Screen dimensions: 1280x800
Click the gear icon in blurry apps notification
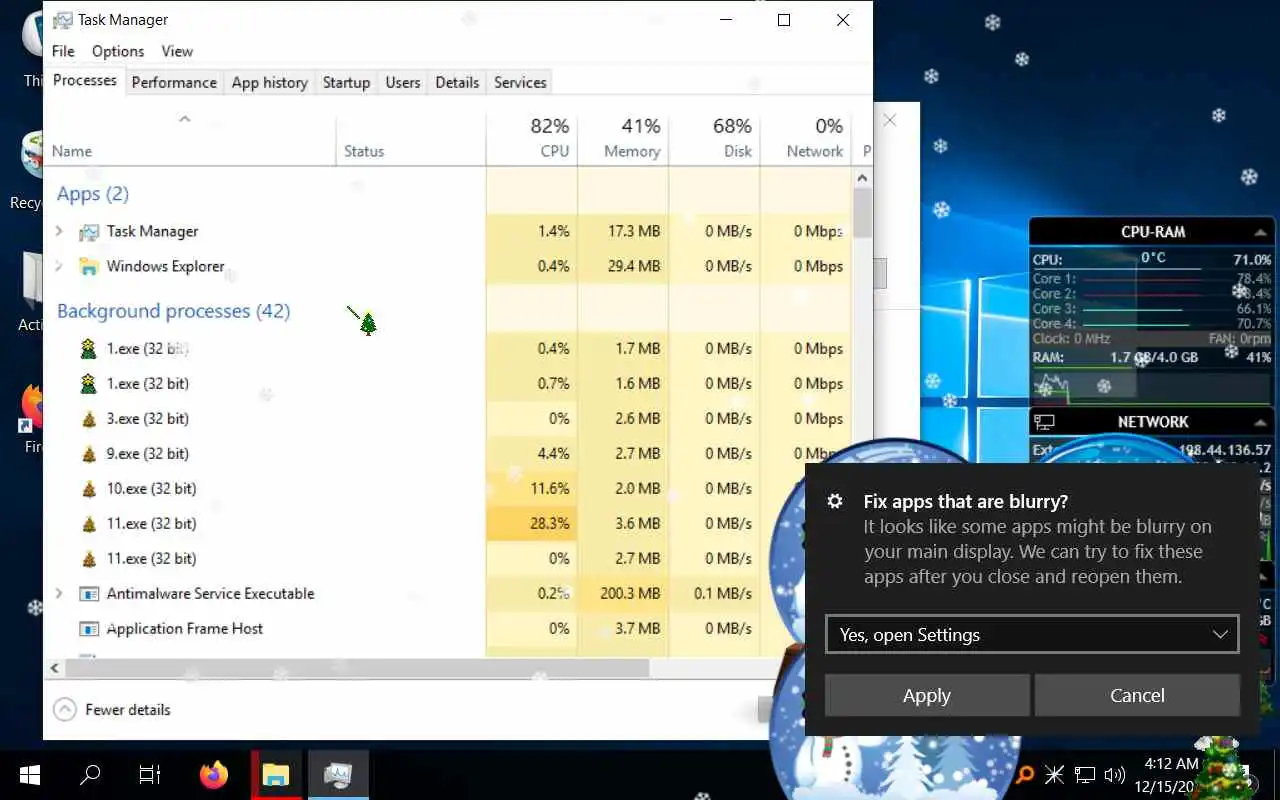coord(835,502)
